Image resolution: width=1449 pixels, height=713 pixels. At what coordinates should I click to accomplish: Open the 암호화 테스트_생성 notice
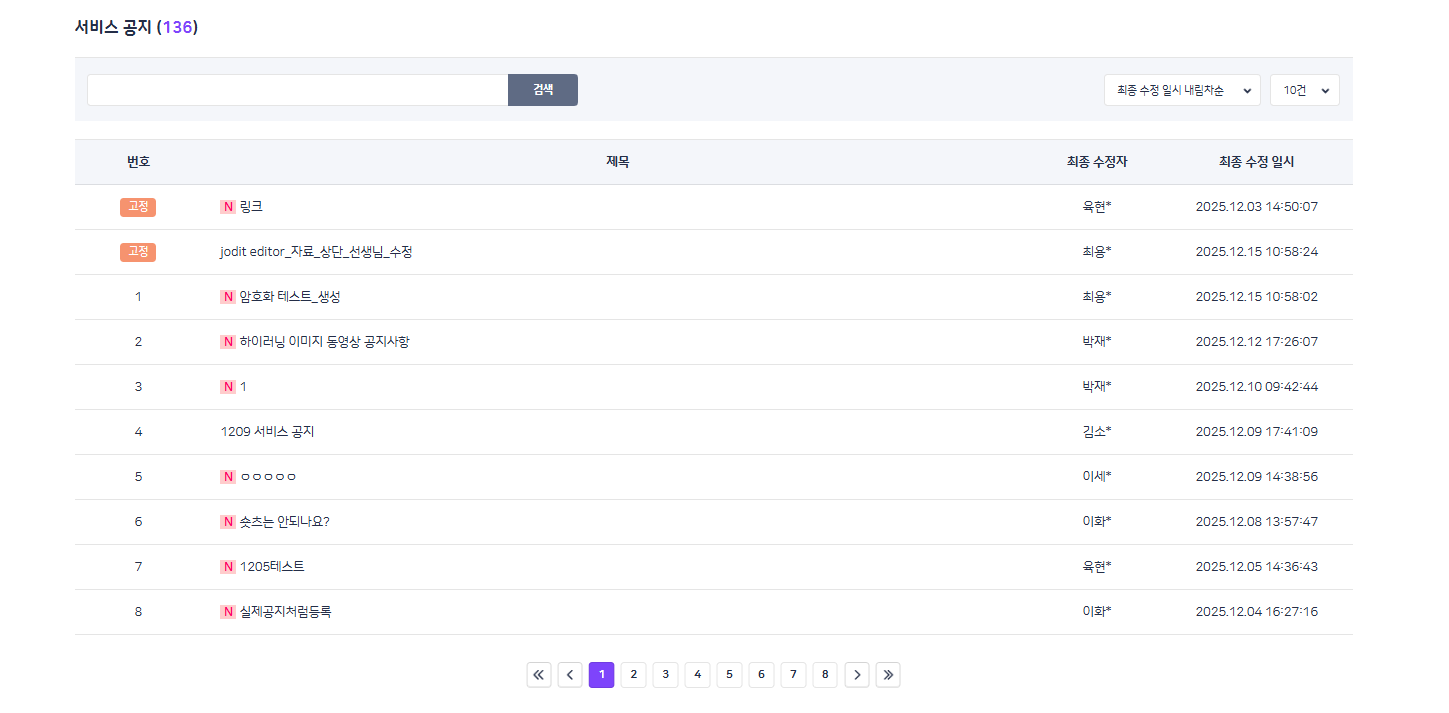290,297
